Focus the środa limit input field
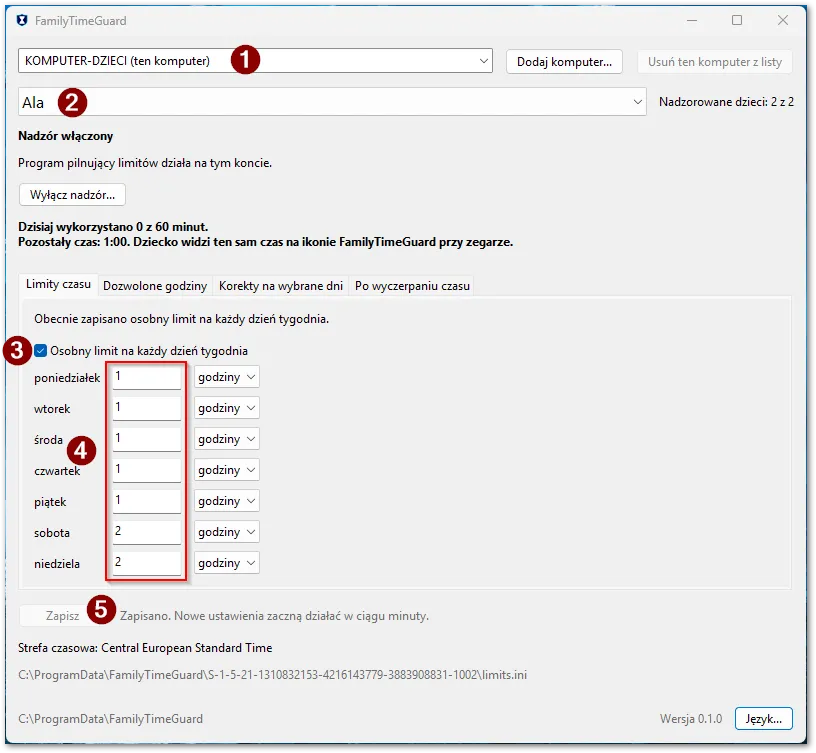Screen dimensions: 816x753 point(147,438)
